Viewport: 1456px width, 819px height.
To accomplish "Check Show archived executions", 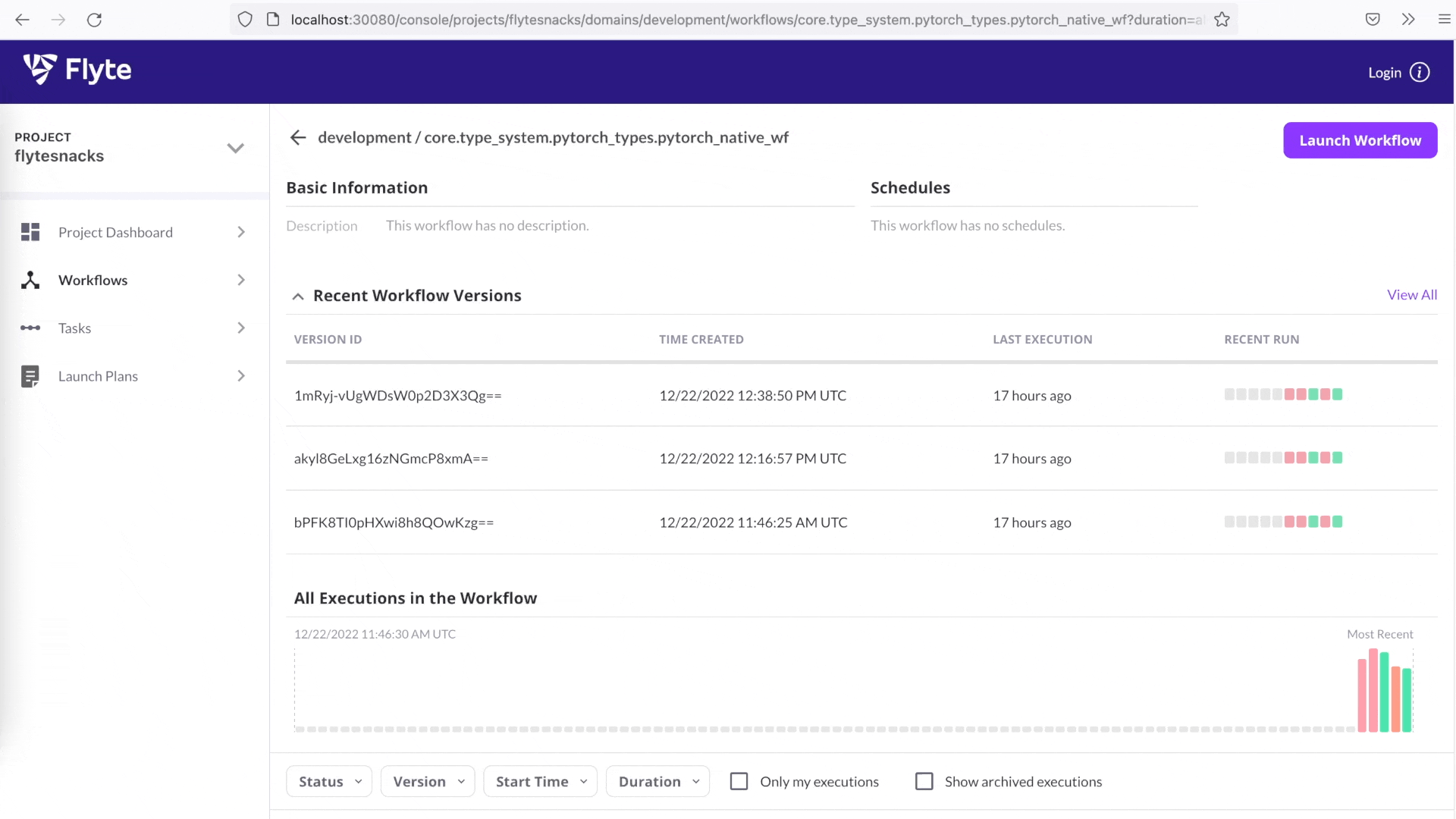I will point(924,780).
